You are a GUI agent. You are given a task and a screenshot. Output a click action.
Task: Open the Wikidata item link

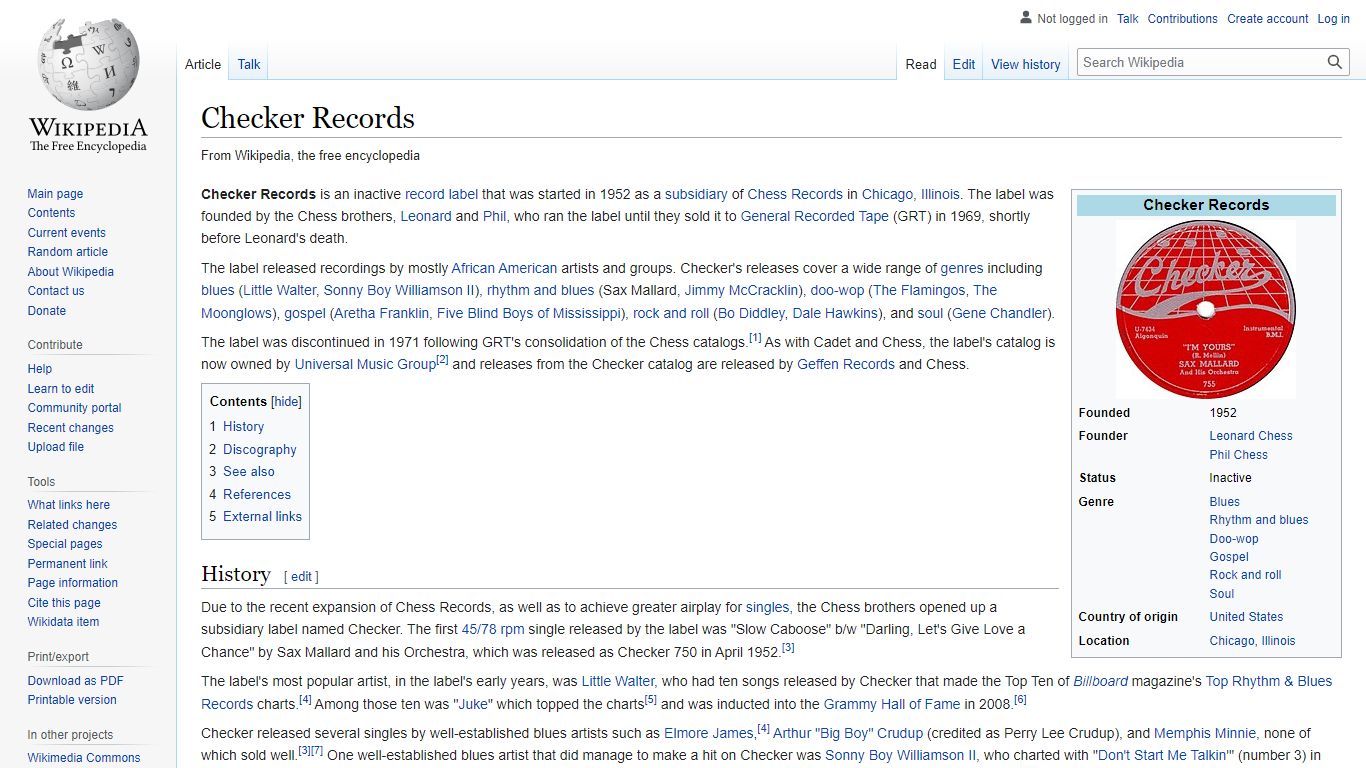pos(63,622)
